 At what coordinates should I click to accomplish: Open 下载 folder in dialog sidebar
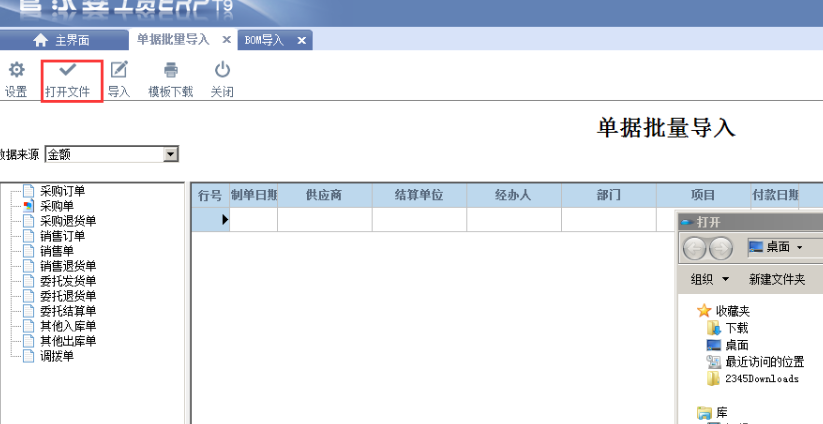tap(727, 328)
